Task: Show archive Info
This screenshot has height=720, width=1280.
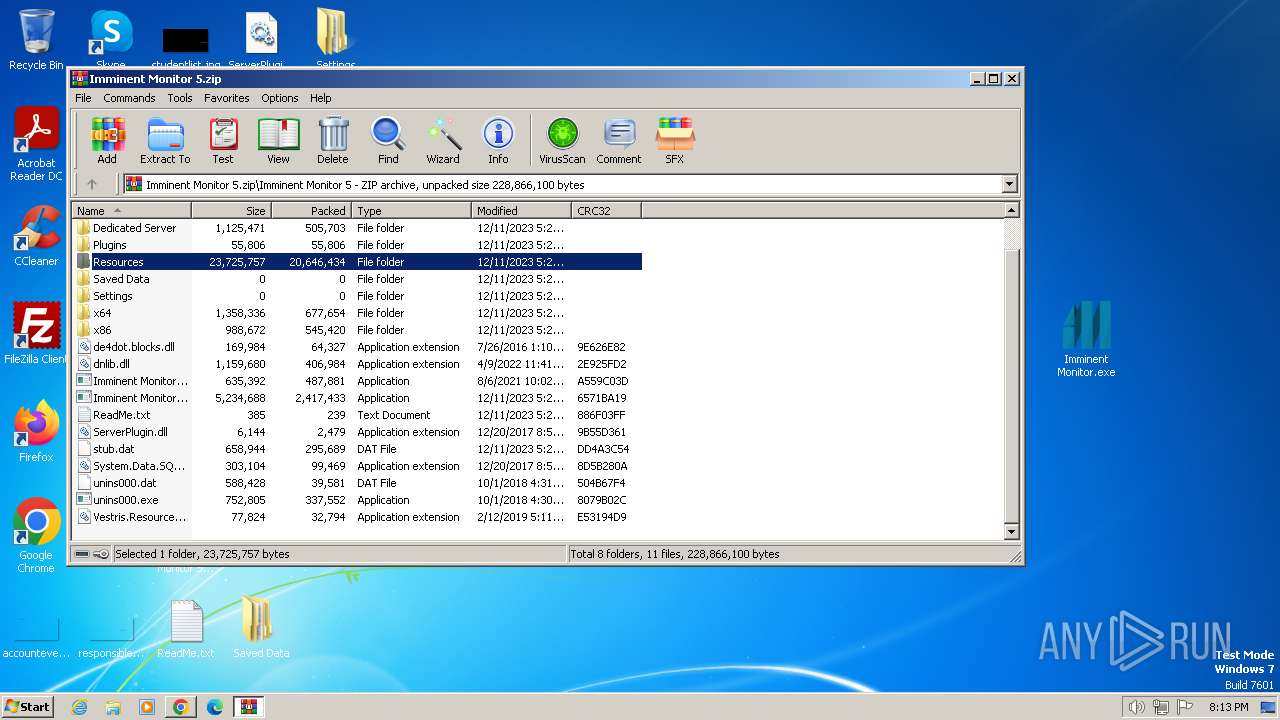Action: tap(498, 140)
